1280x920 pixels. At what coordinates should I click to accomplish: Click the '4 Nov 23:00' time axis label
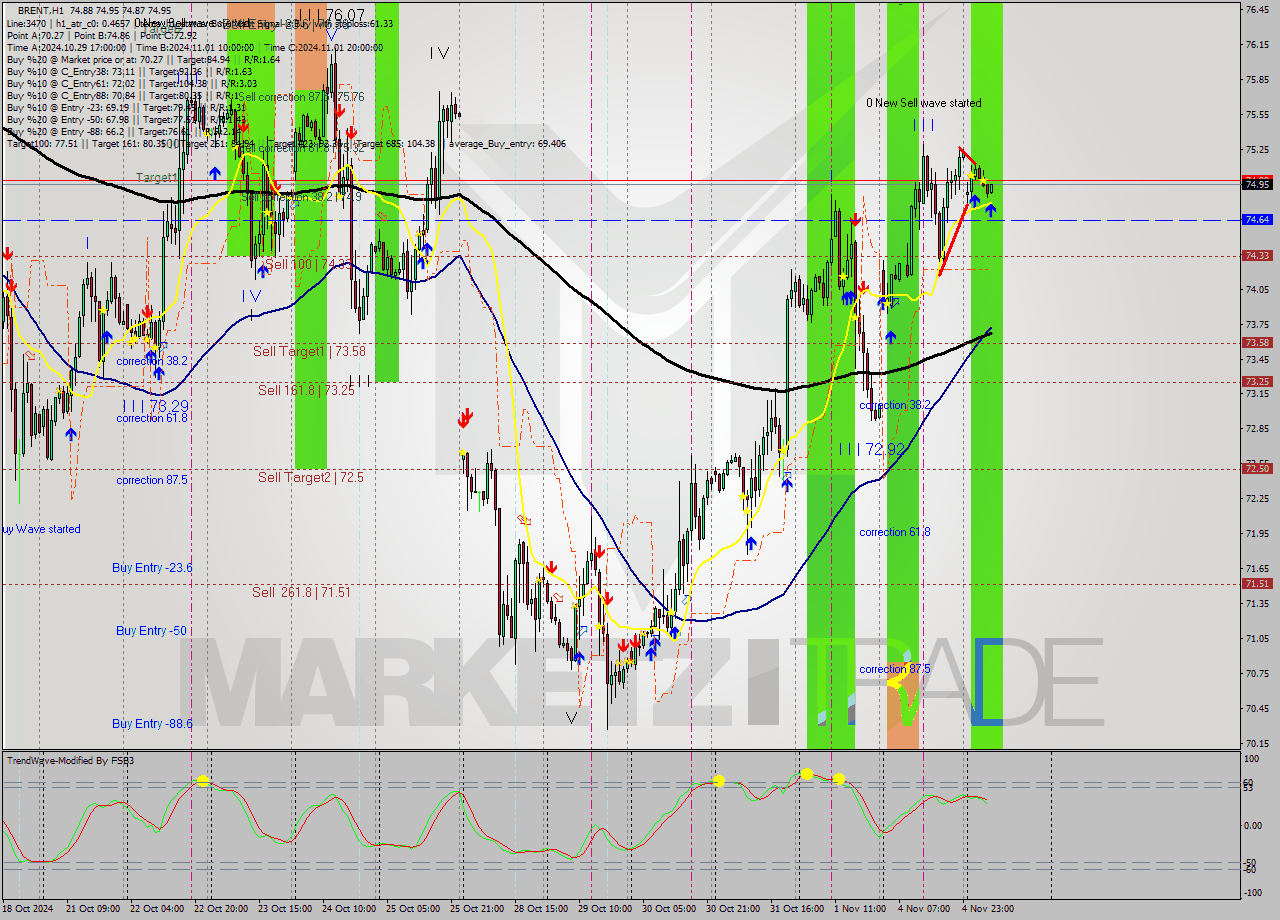(987, 909)
